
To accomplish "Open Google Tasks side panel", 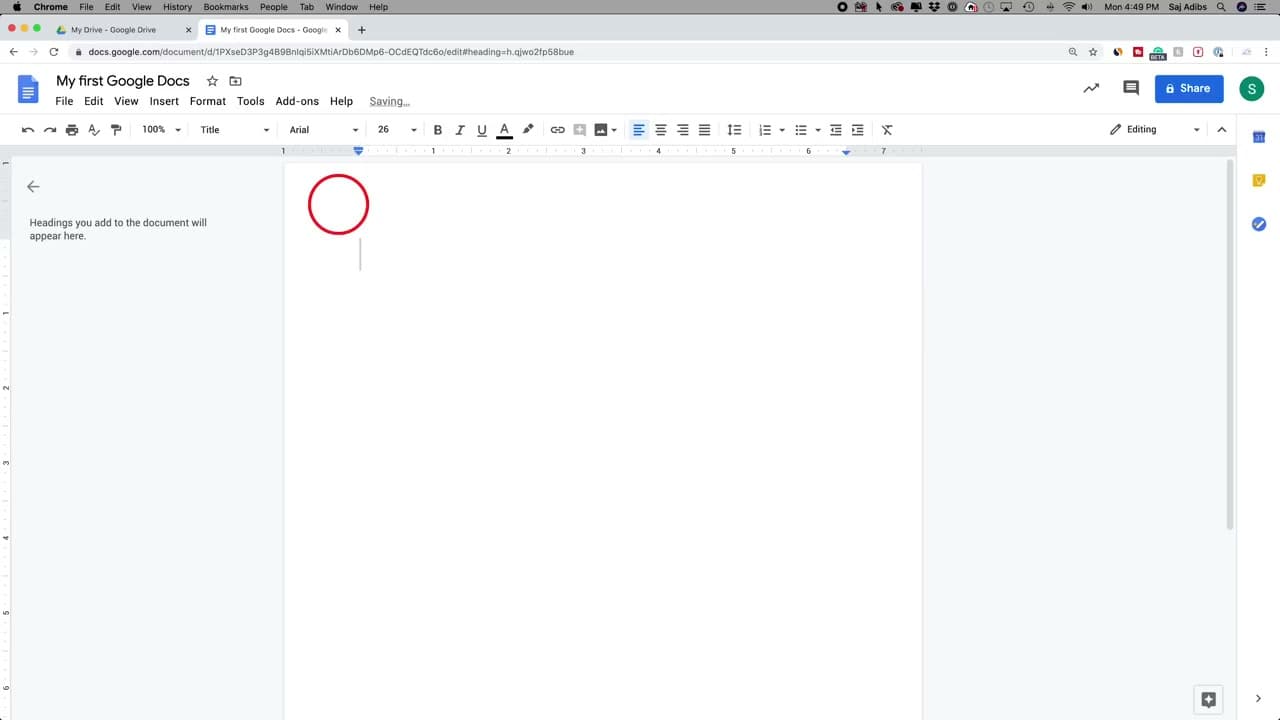I will (1259, 224).
